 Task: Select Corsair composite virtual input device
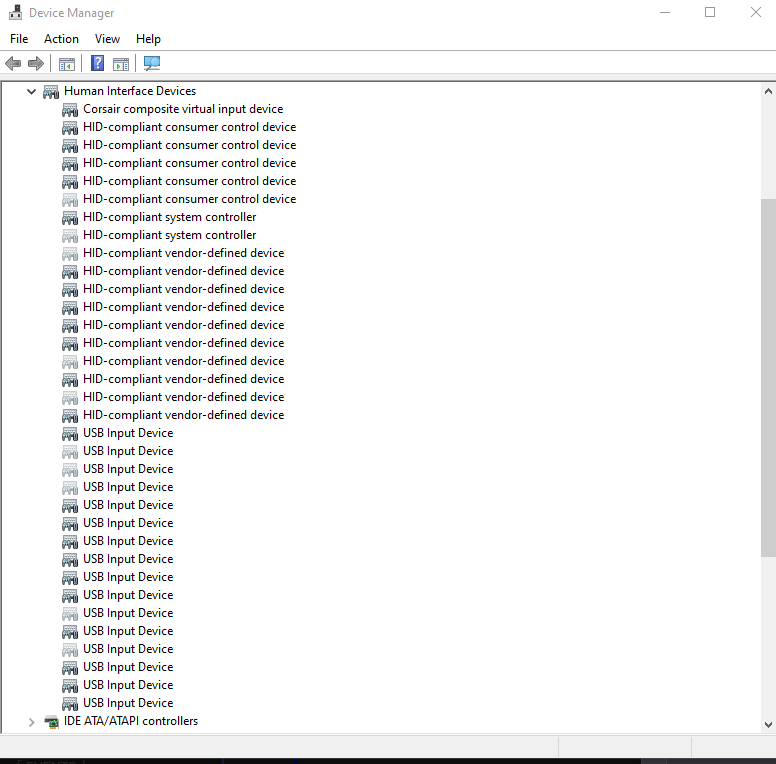[183, 109]
